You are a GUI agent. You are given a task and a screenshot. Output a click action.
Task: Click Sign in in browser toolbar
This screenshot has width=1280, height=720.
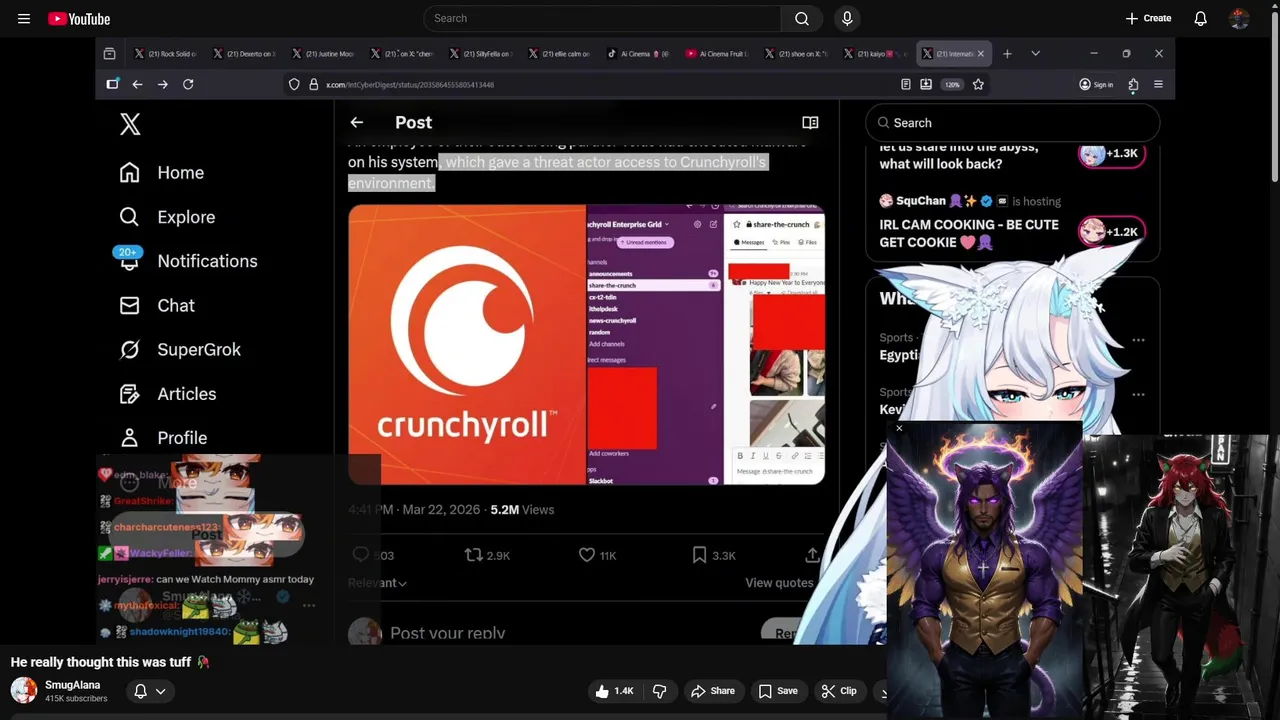click(x=1096, y=85)
